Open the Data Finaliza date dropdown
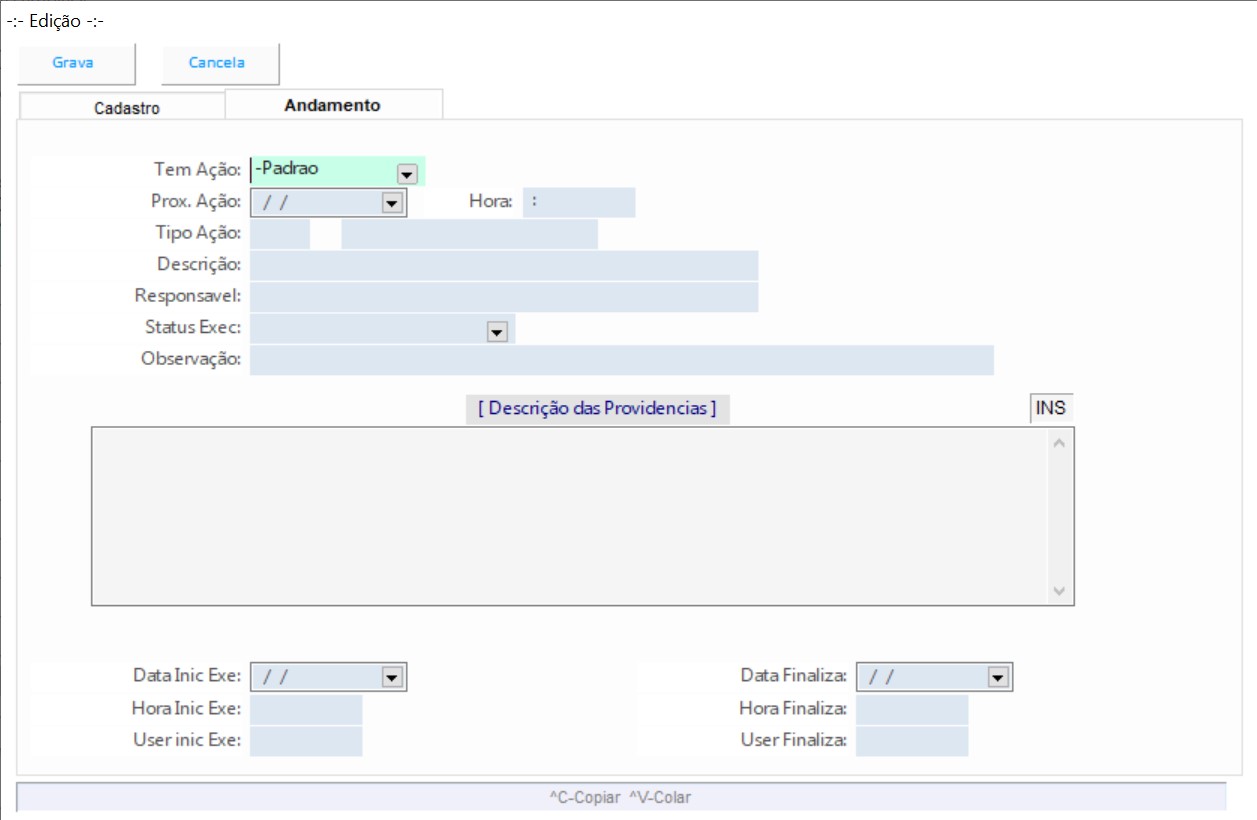 tap(997, 678)
